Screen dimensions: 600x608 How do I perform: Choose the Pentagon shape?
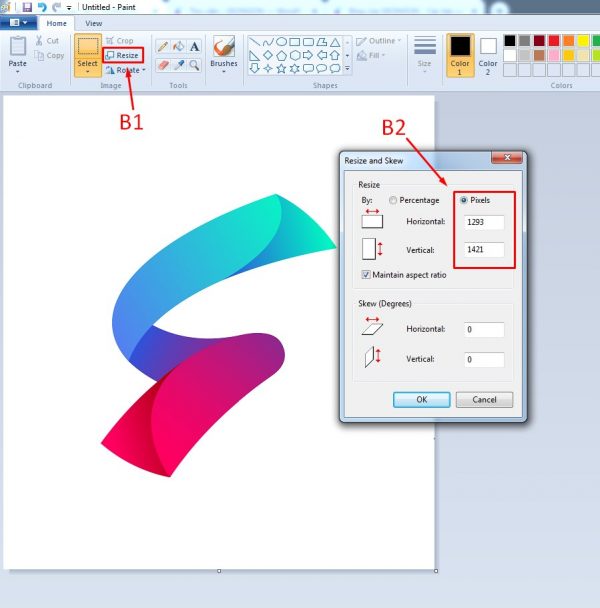point(282,55)
